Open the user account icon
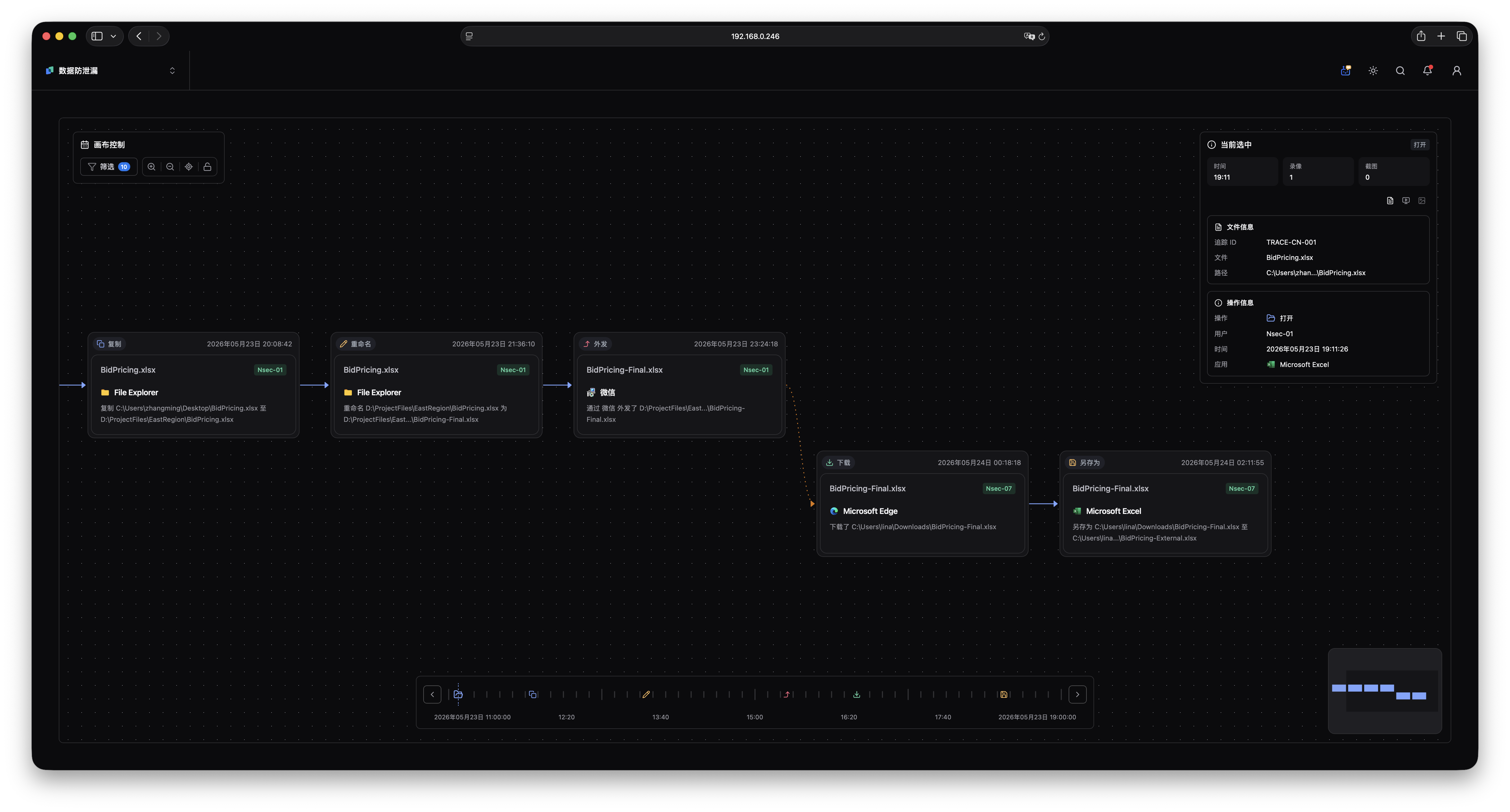 pos(1457,70)
